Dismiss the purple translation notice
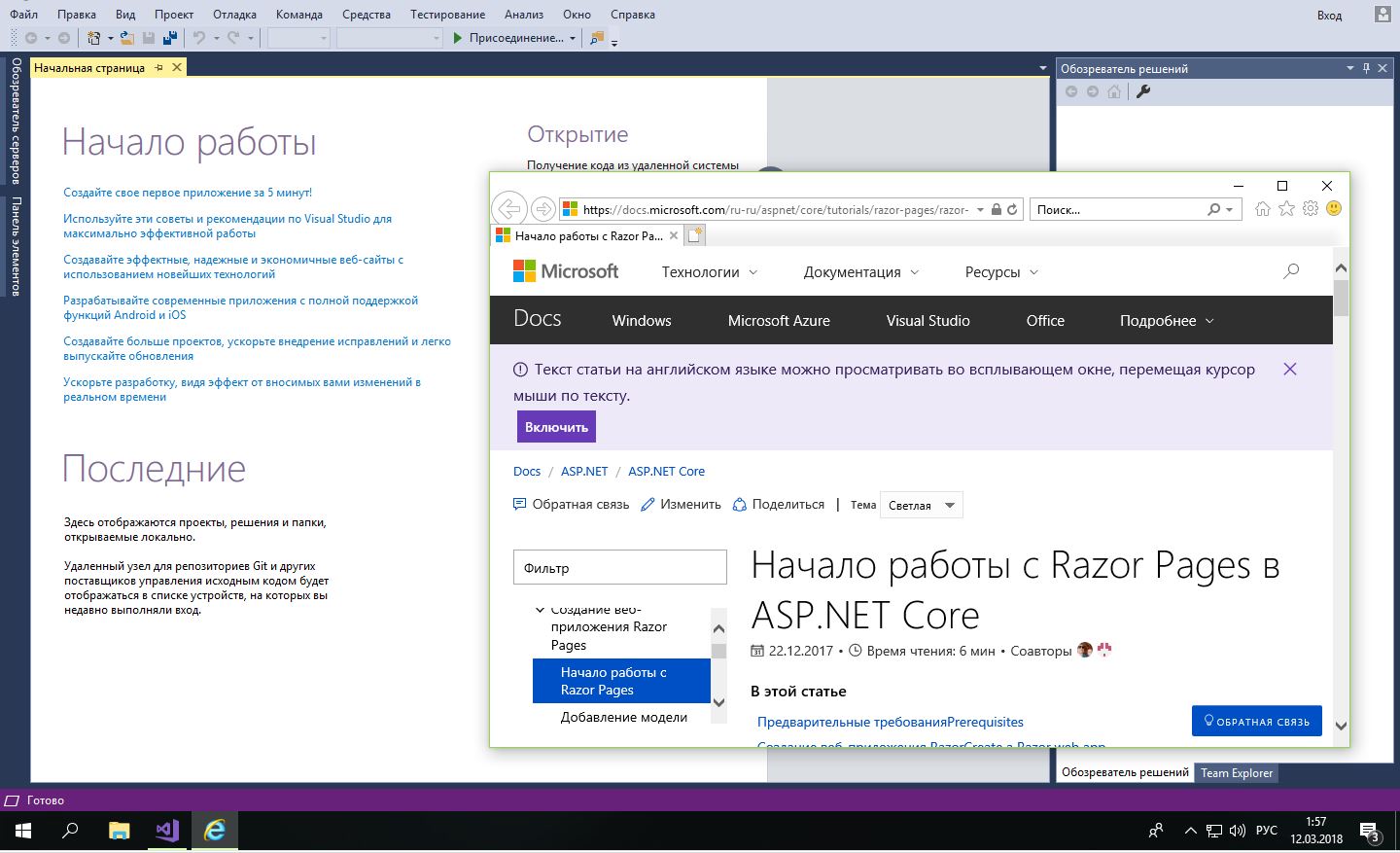The width and height of the screenshot is (1400, 853). [1290, 369]
